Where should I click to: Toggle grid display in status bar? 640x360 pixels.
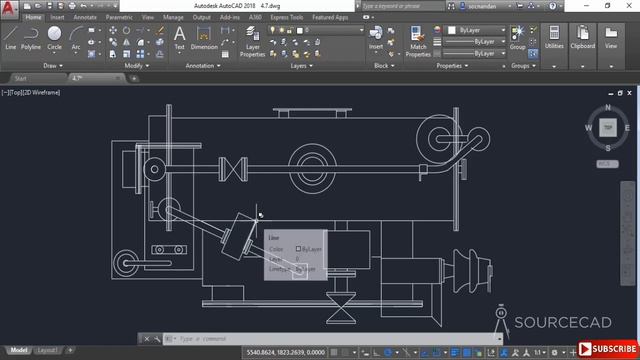[x=333, y=352]
